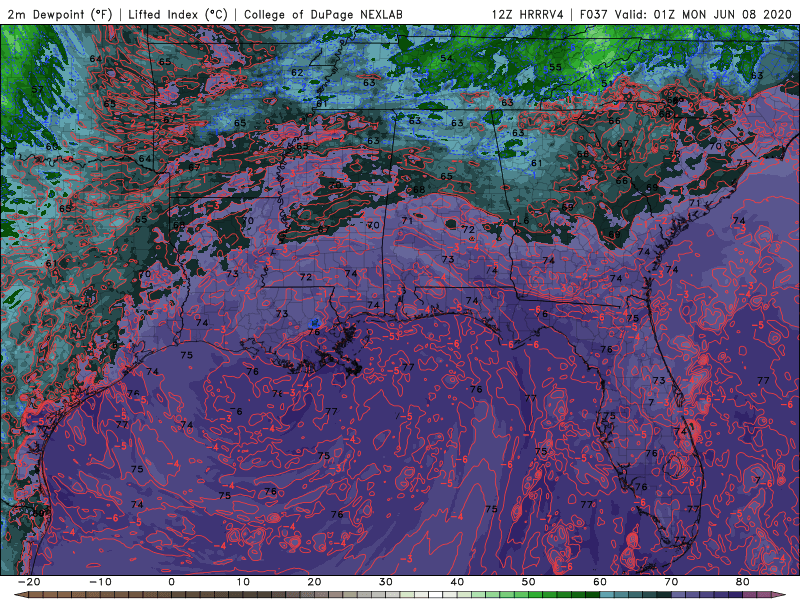Screen dimensions: 800x600
Task: Click the '55' dewpoint value on map
Action: [x=555, y=67]
